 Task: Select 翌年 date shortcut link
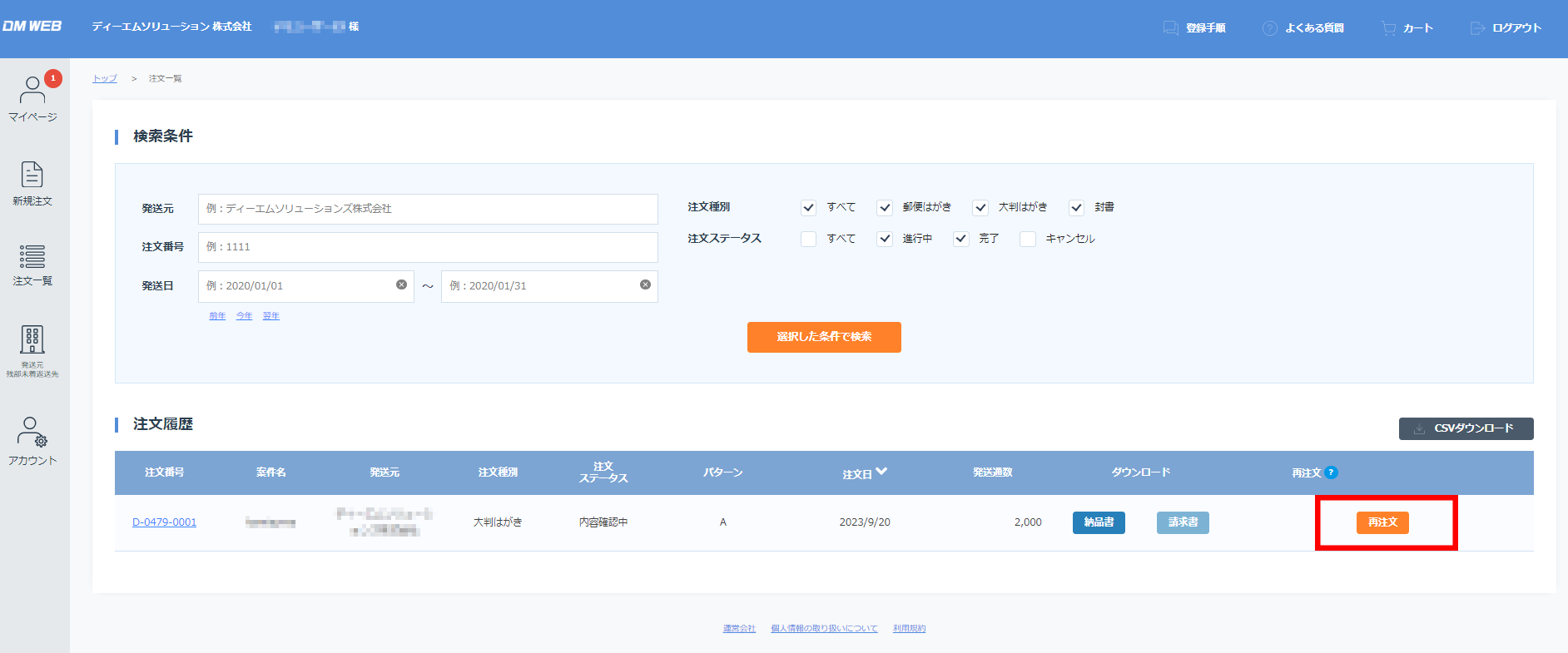click(271, 316)
